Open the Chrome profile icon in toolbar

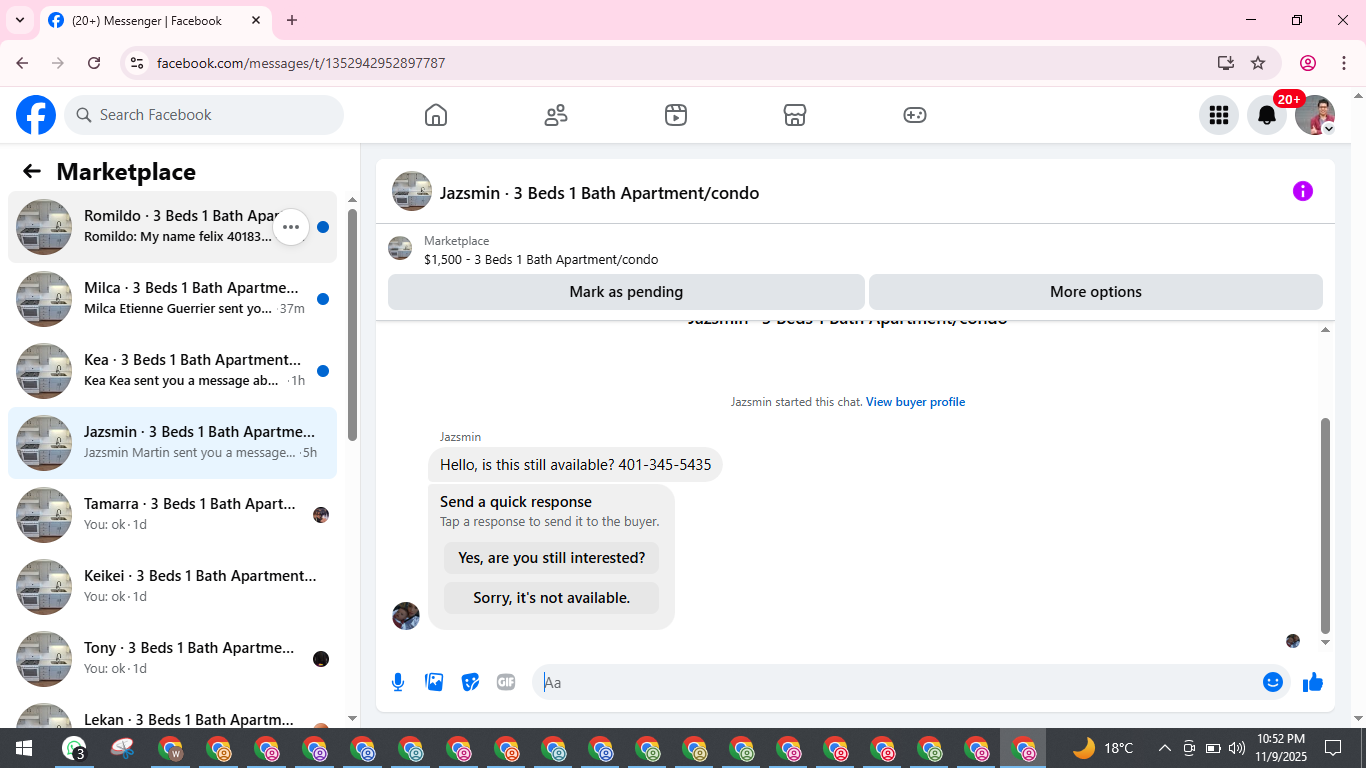pos(1308,63)
